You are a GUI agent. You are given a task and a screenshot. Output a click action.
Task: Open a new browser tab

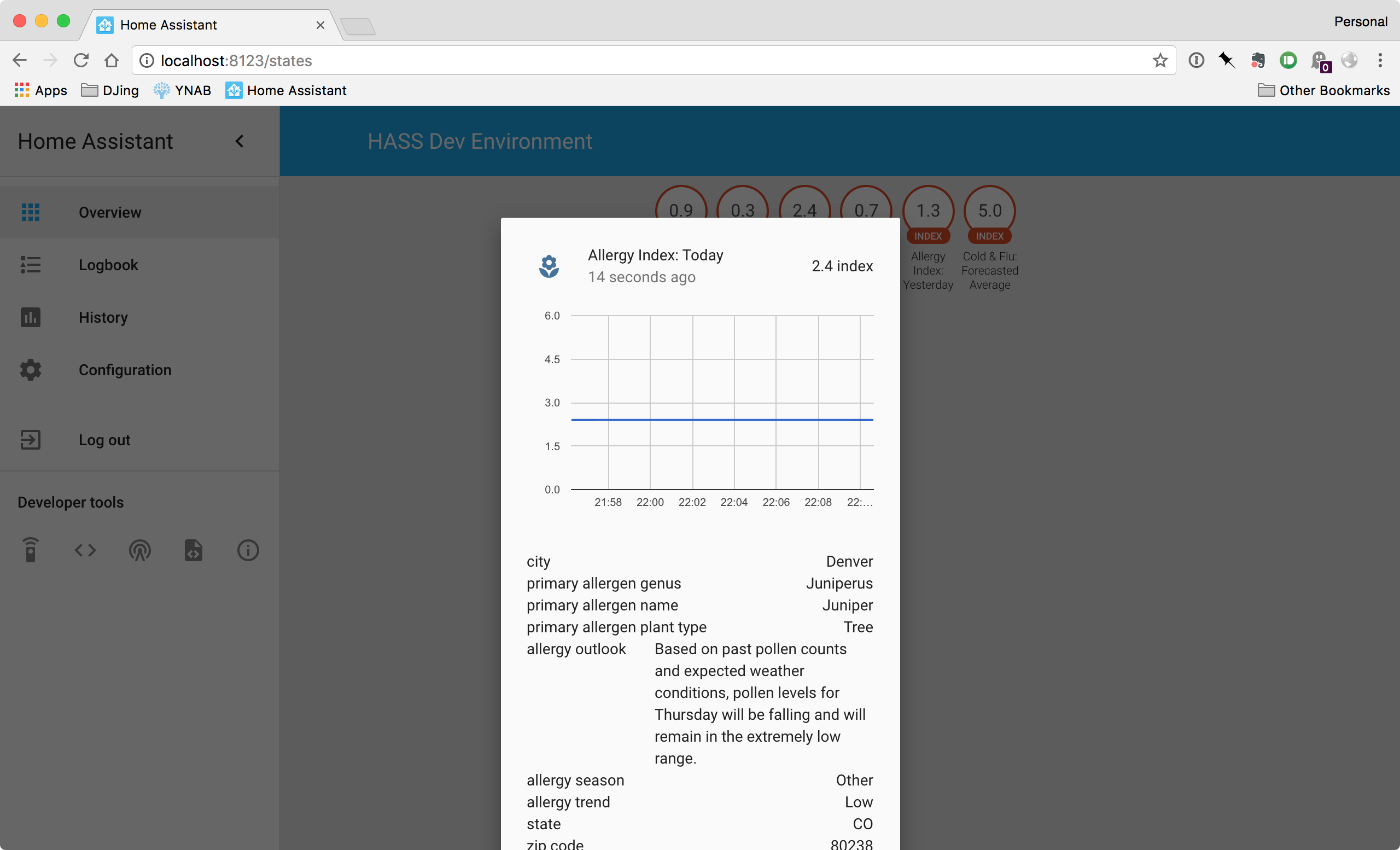pos(358,26)
